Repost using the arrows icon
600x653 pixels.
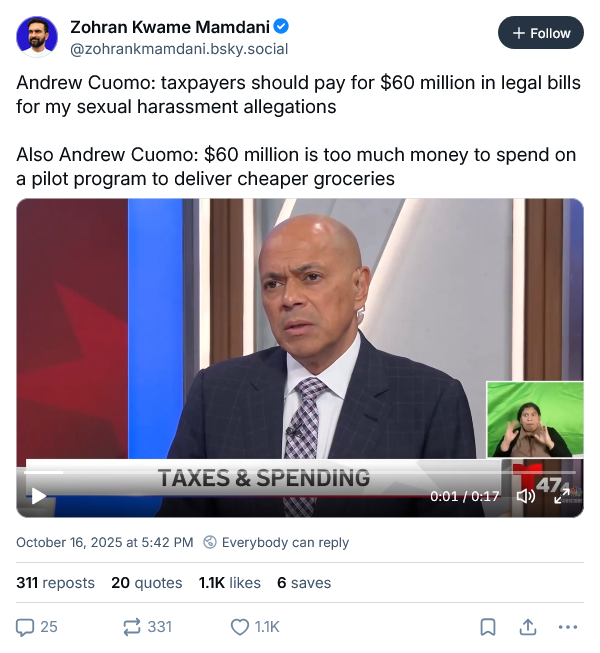coord(132,627)
